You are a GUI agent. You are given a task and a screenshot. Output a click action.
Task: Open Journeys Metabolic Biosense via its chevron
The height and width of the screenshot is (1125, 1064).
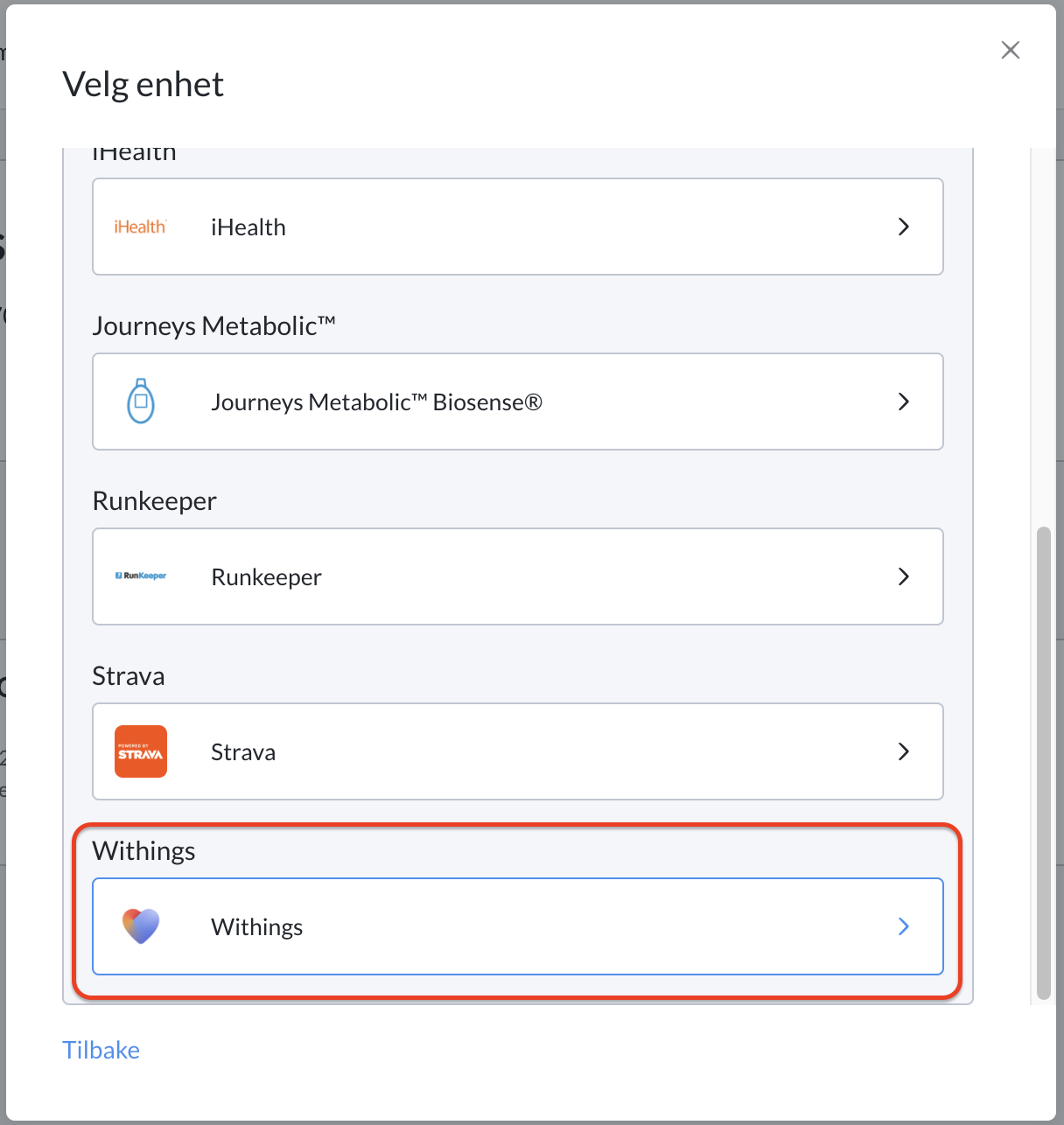coord(904,402)
